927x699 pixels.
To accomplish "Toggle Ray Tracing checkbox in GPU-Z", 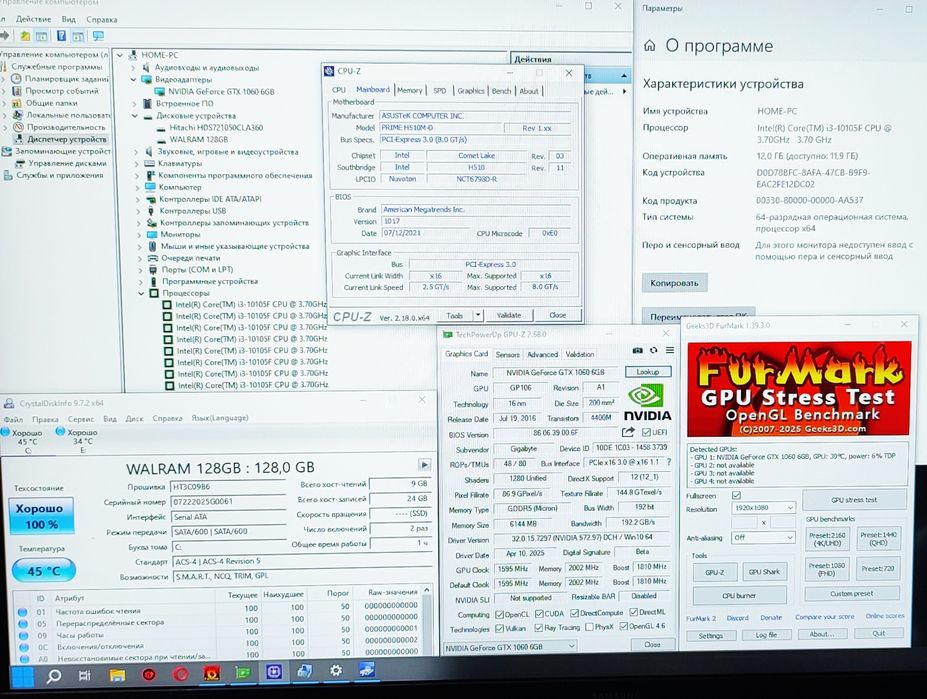I will tap(539, 627).
